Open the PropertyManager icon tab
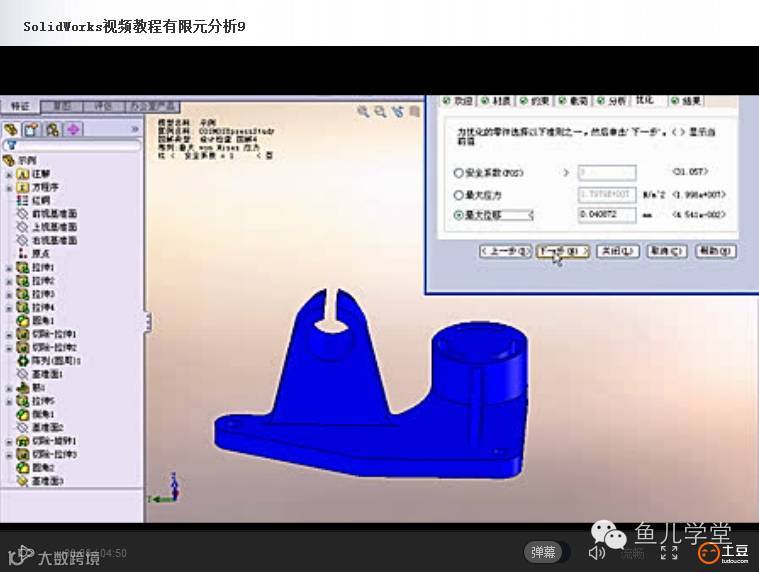The image size is (759, 573). click(32, 129)
